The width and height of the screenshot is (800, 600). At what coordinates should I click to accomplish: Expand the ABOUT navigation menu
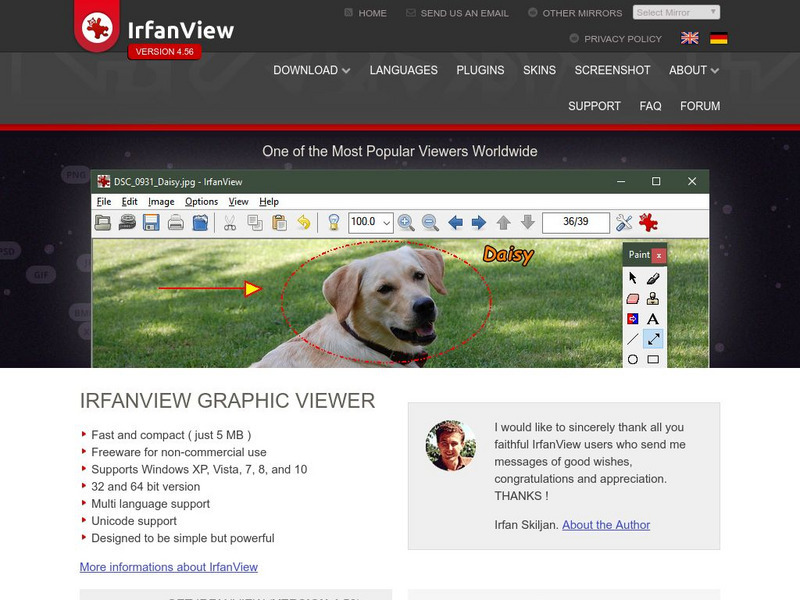click(694, 70)
